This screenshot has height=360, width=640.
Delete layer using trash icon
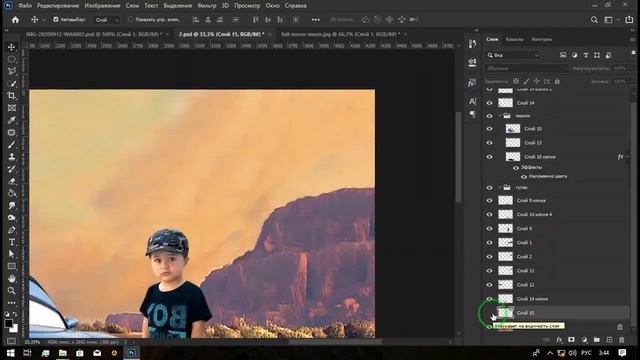(x=622, y=340)
